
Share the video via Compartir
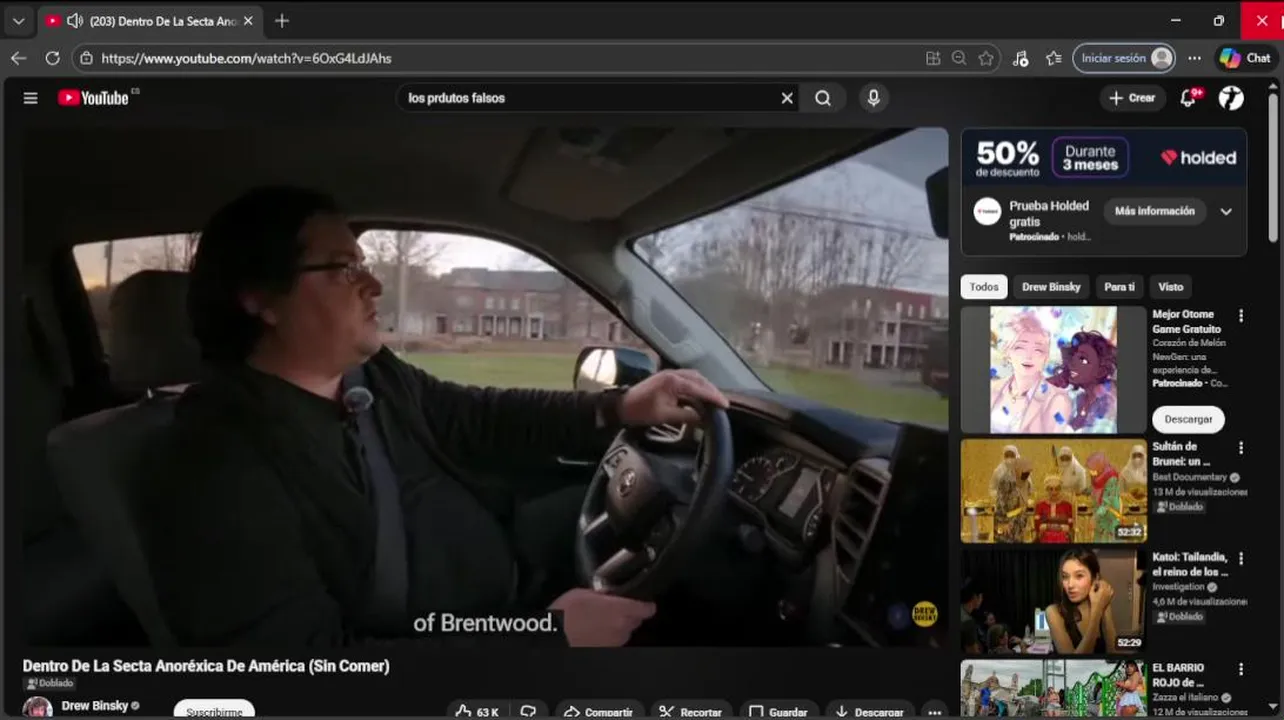pos(598,712)
